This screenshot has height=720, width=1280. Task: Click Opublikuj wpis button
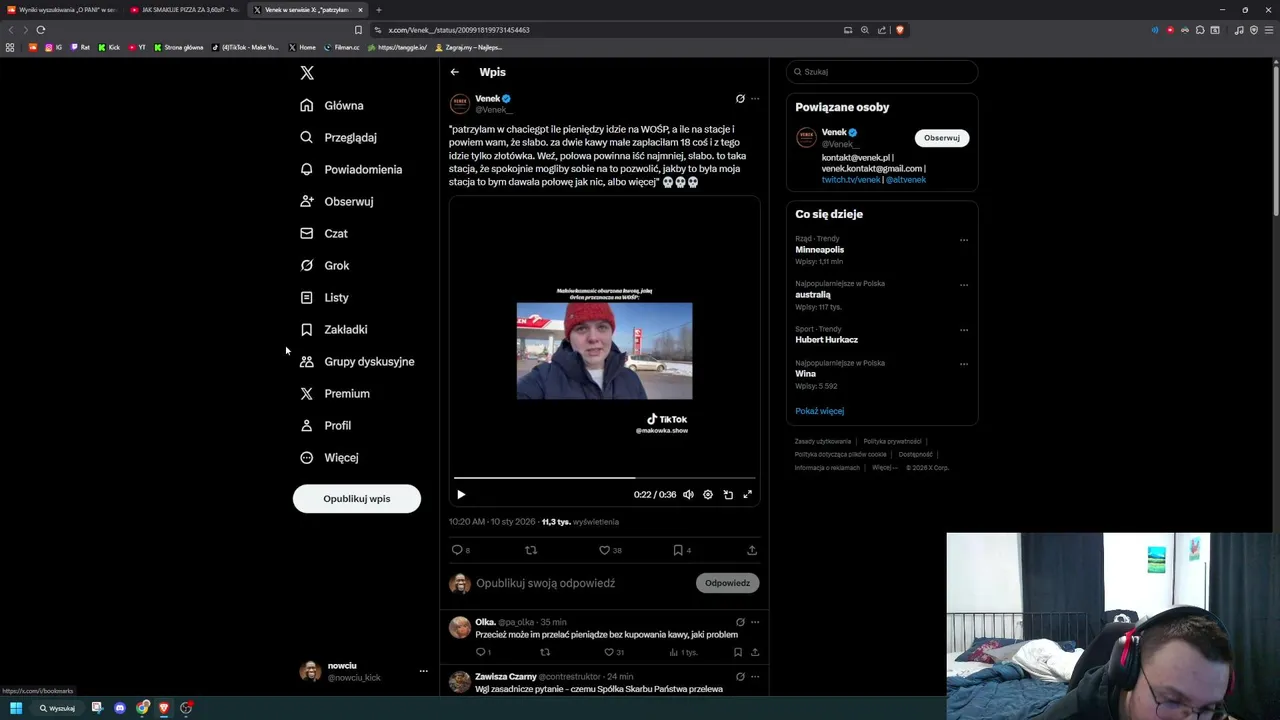click(357, 499)
